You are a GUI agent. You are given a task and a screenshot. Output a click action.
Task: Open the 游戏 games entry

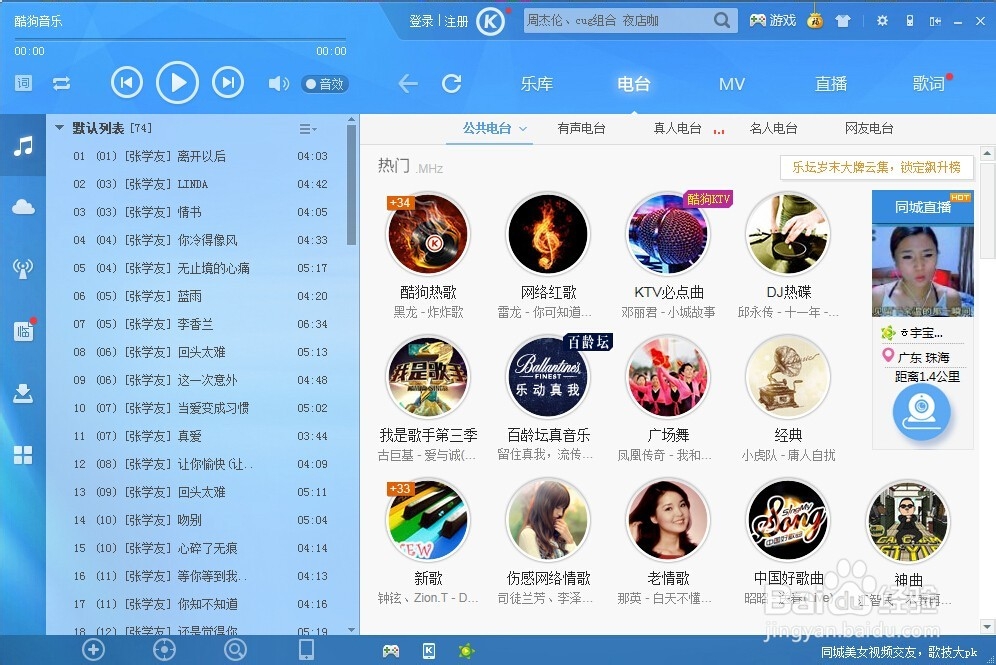point(772,20)
